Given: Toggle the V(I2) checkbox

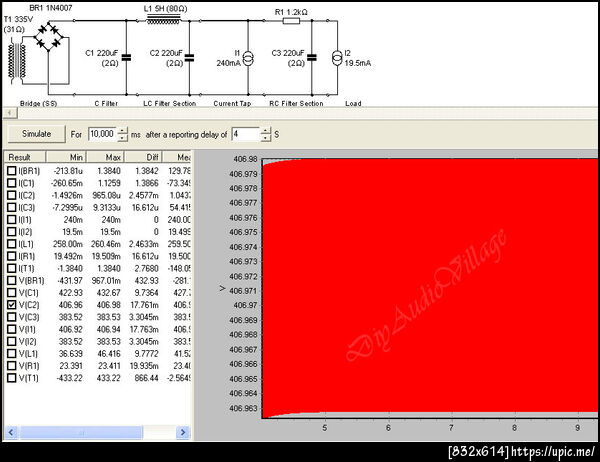Looking at the screenshot, I should [12, 341].
